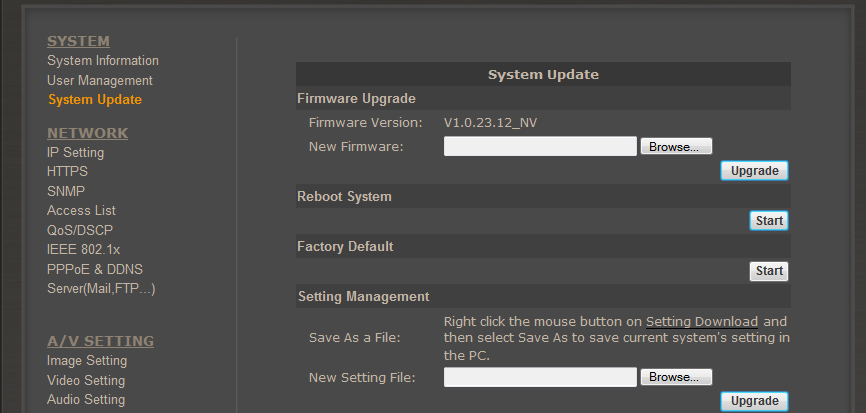Click Upgrade button under Firmware Upgrade
The height and width of the screenshot is (413, 866).
pos(754,171)
